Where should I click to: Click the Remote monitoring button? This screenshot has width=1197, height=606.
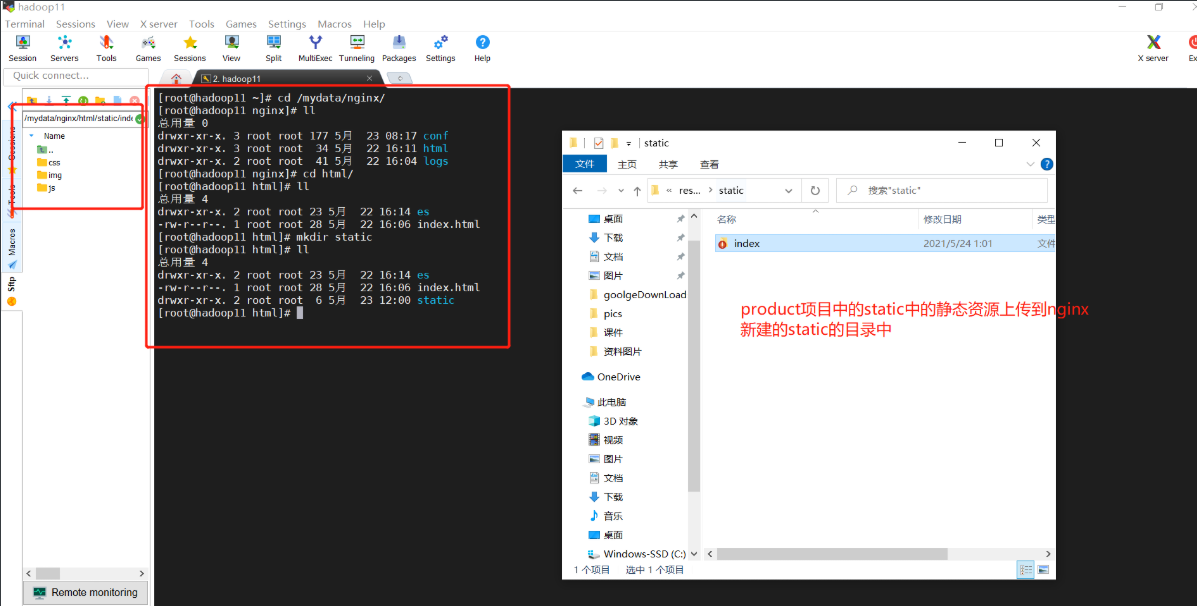[86, 592]
